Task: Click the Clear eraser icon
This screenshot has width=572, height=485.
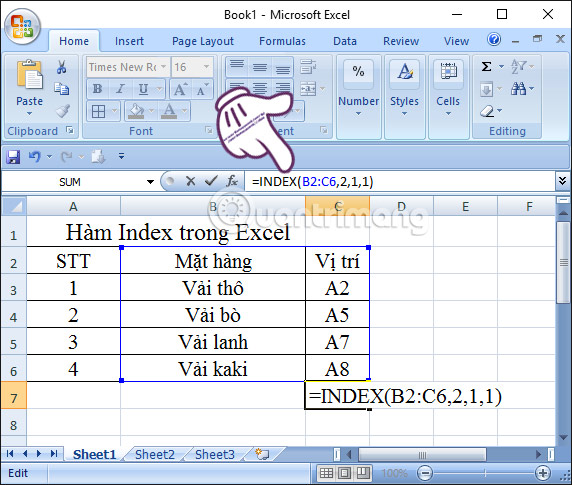Action: coord(487,111)
